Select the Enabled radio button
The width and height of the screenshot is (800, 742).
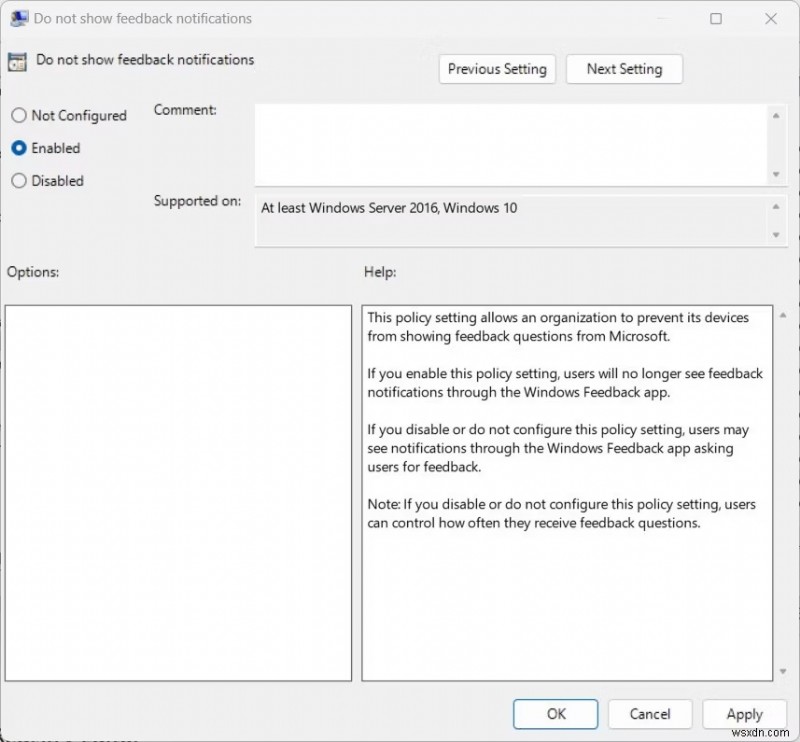pyautogui.click(x=17, y=148)
